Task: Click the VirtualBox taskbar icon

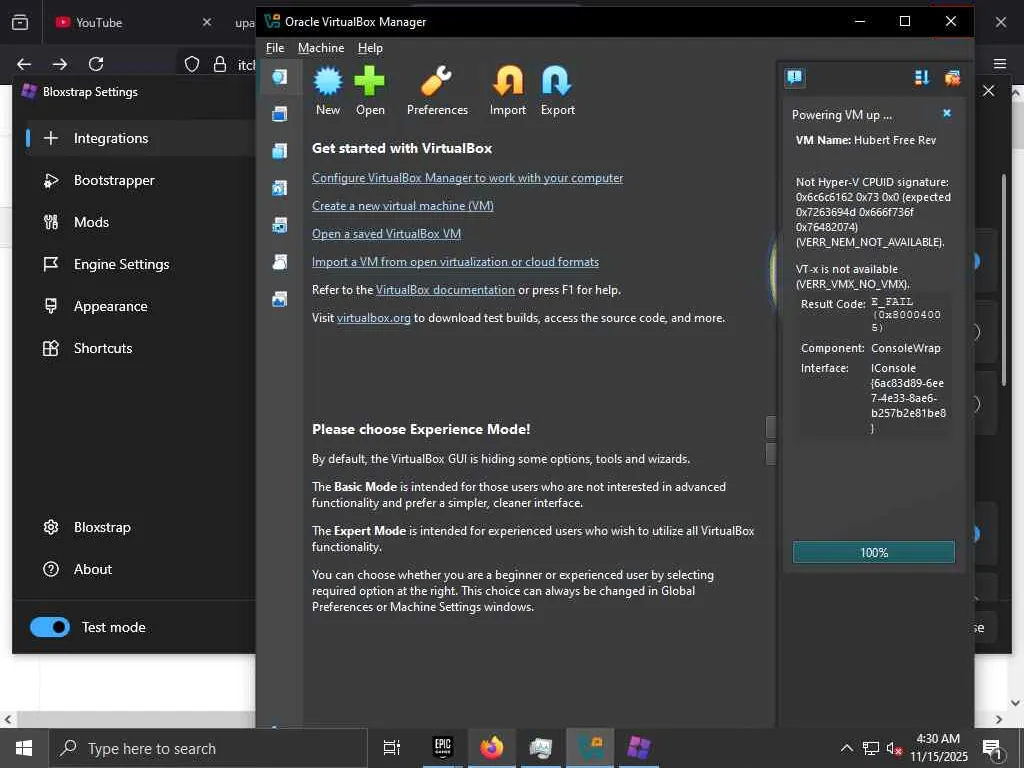Action: click(590, 748)
